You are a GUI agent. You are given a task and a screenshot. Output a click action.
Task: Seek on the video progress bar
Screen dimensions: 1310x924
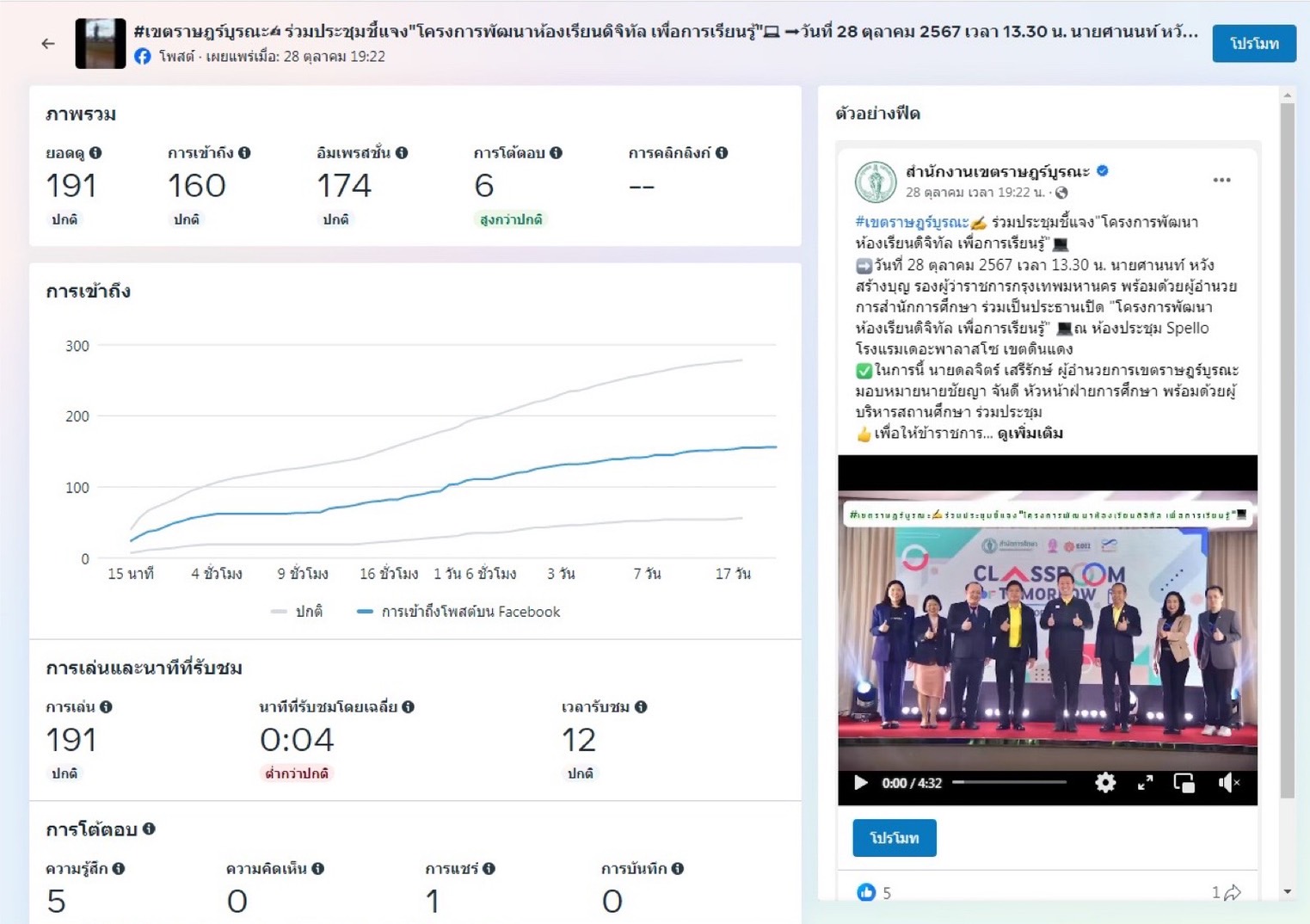coord(1010,782)
